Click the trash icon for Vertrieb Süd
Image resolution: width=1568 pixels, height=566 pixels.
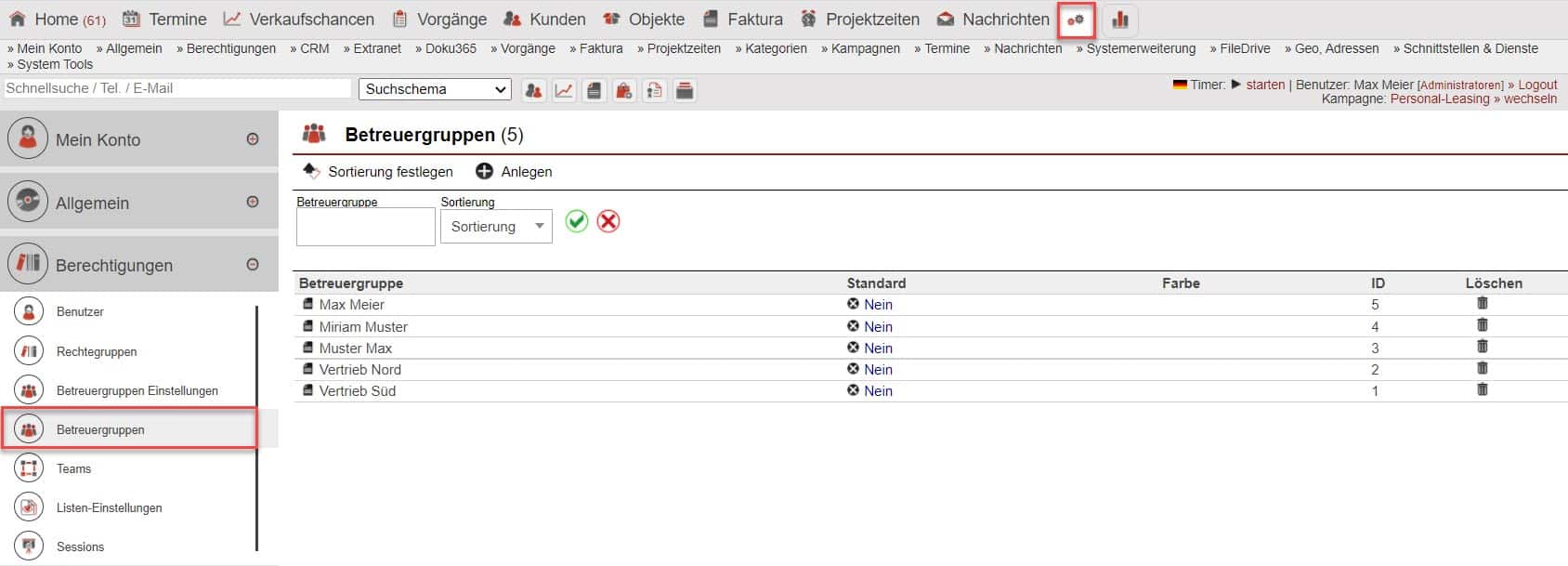(1482, 390)
